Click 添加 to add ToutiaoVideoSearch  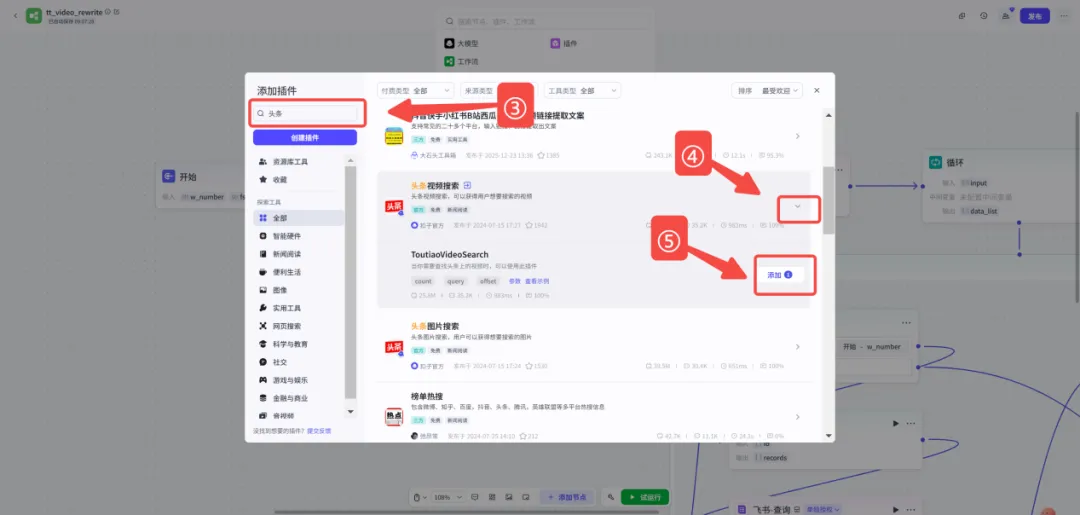(780, 275)
